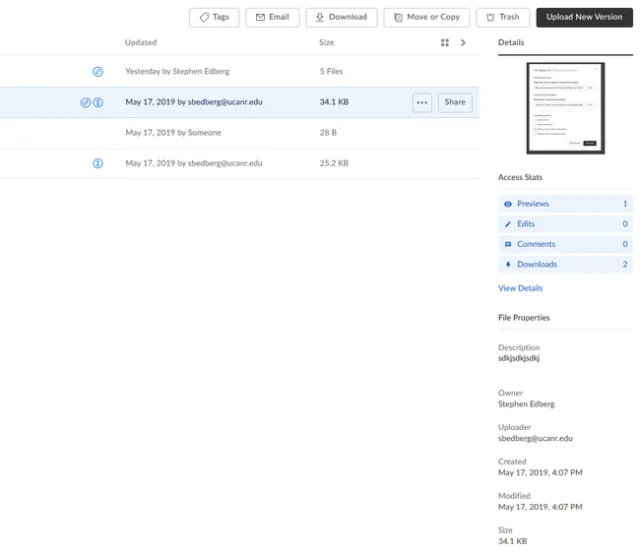Sort the list by the Updated column
The image size is (640, 559).
[140, 43]
